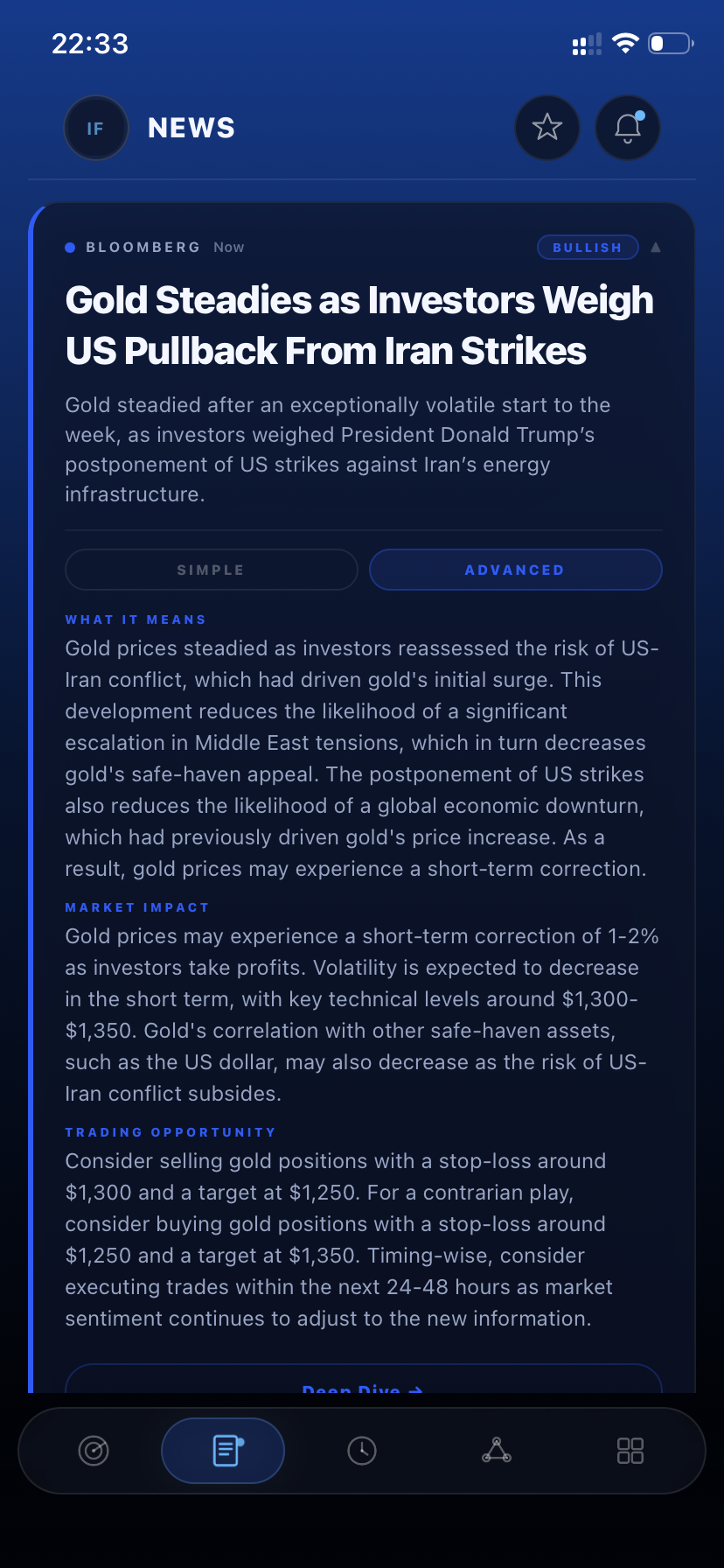Toggle the BULLISH sentiment badge
This screenshot has width=724, height=1568.
tap(587, 247)
